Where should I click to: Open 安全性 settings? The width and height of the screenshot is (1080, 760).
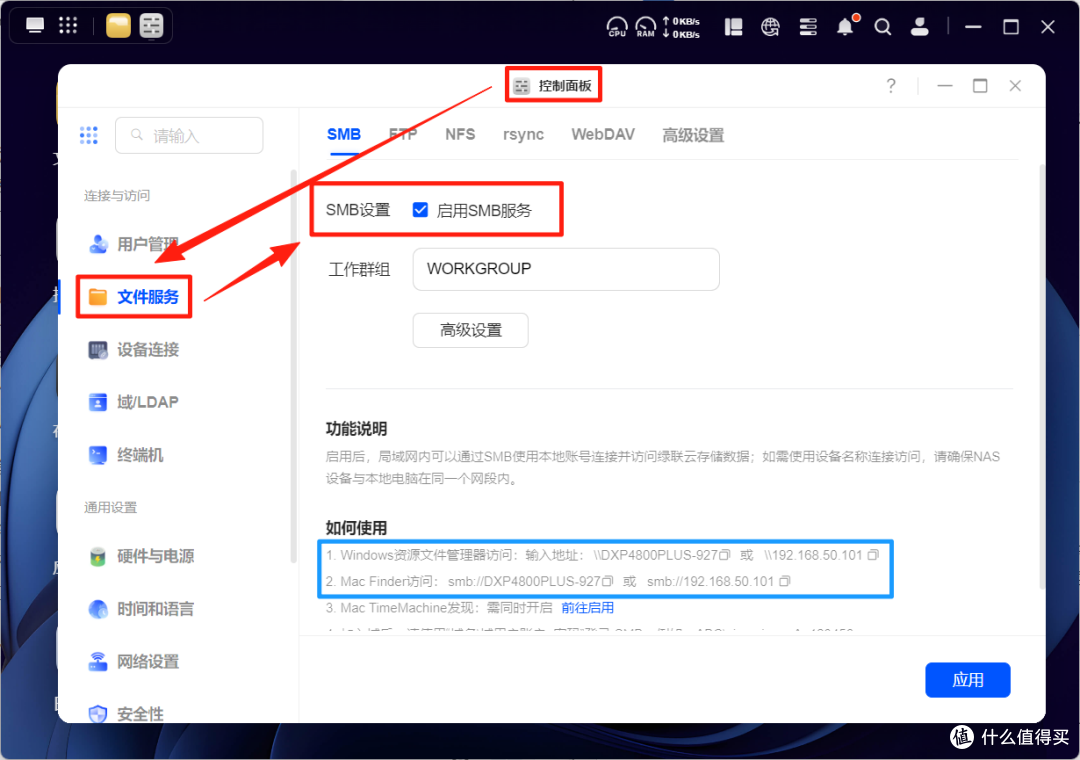[127, 714]
